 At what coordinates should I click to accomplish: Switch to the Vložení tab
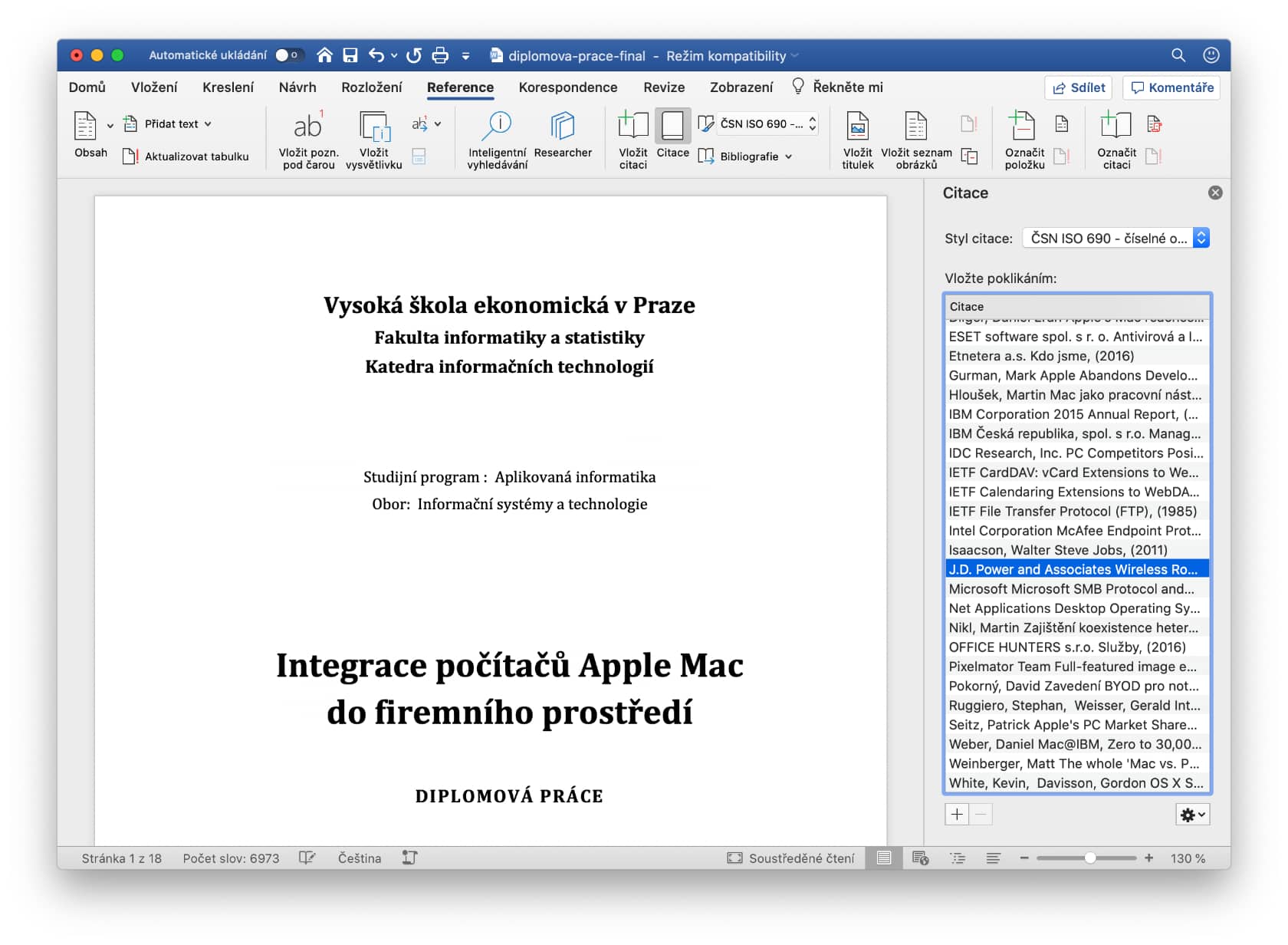coord(154,87)
